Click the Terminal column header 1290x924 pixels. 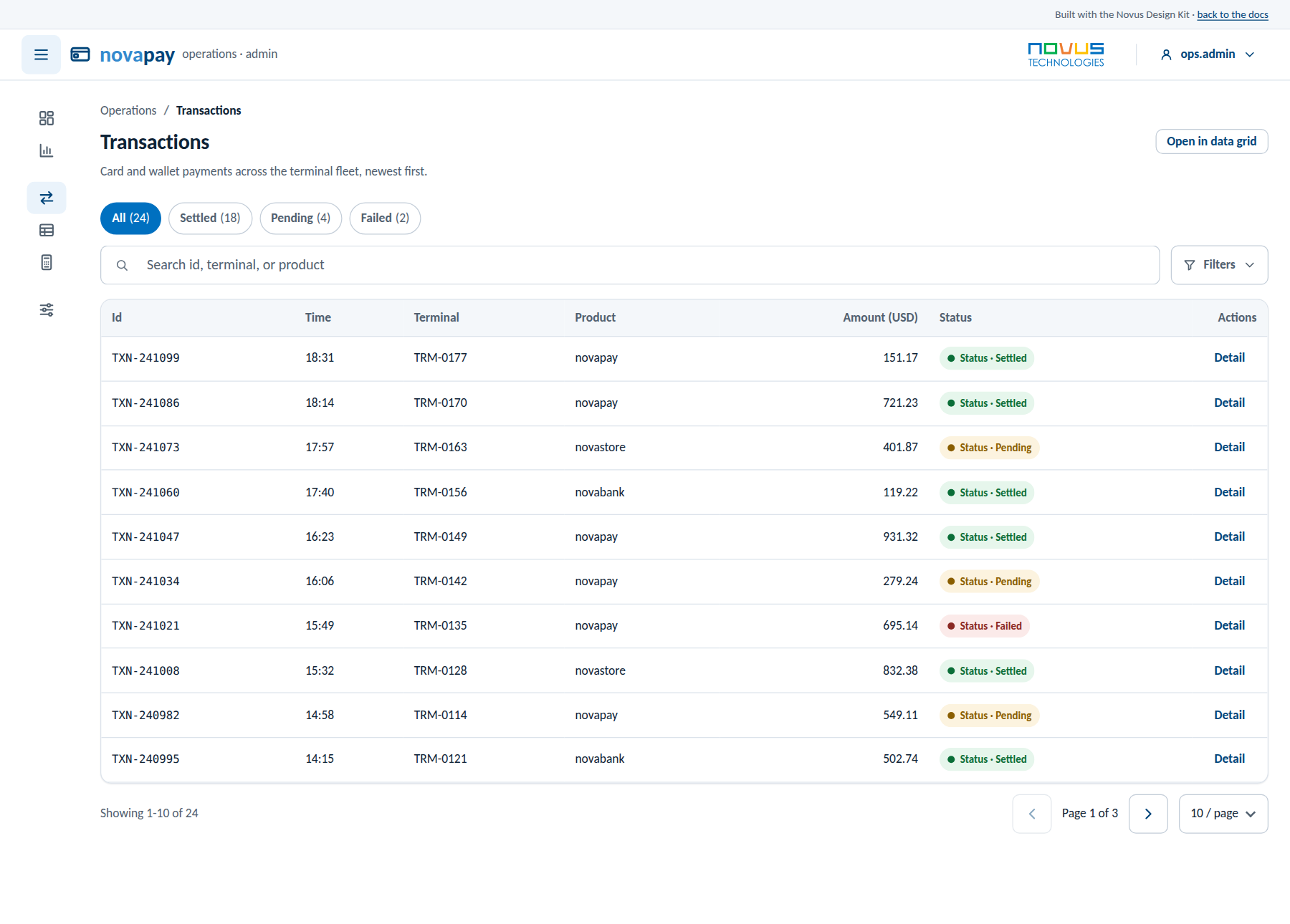coord(436,318)
